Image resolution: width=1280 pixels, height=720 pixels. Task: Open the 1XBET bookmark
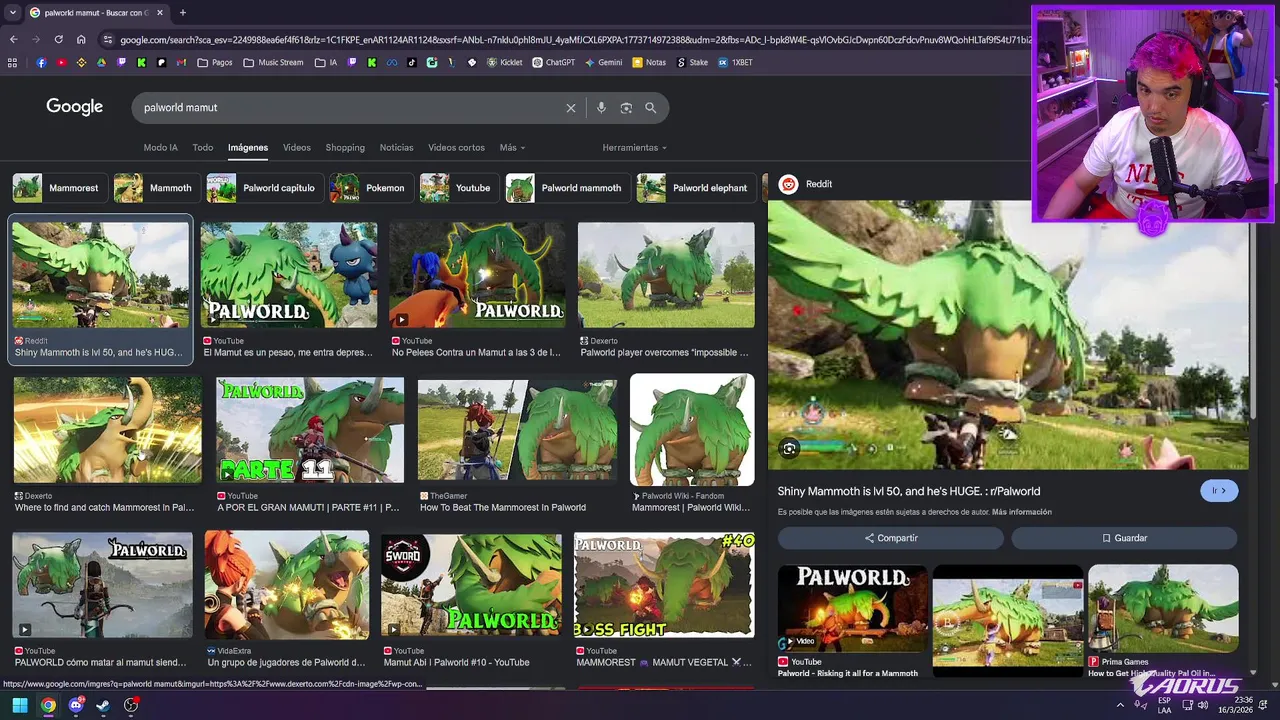click(735, 62)
